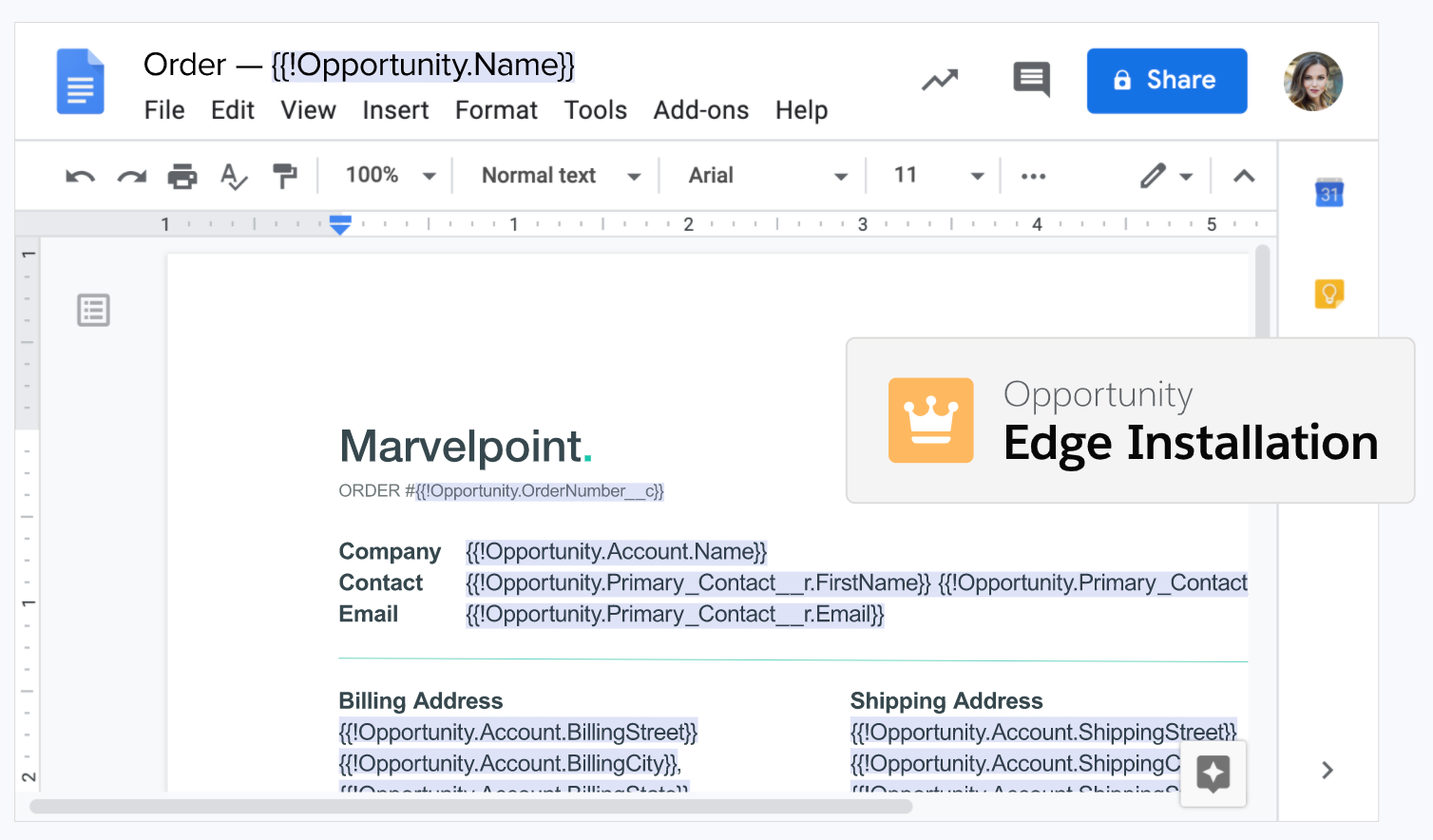Viewport: 1433px width, 840px height.
Task: Click the Account.BillingStreet merge field
Action: click(518, 733)
